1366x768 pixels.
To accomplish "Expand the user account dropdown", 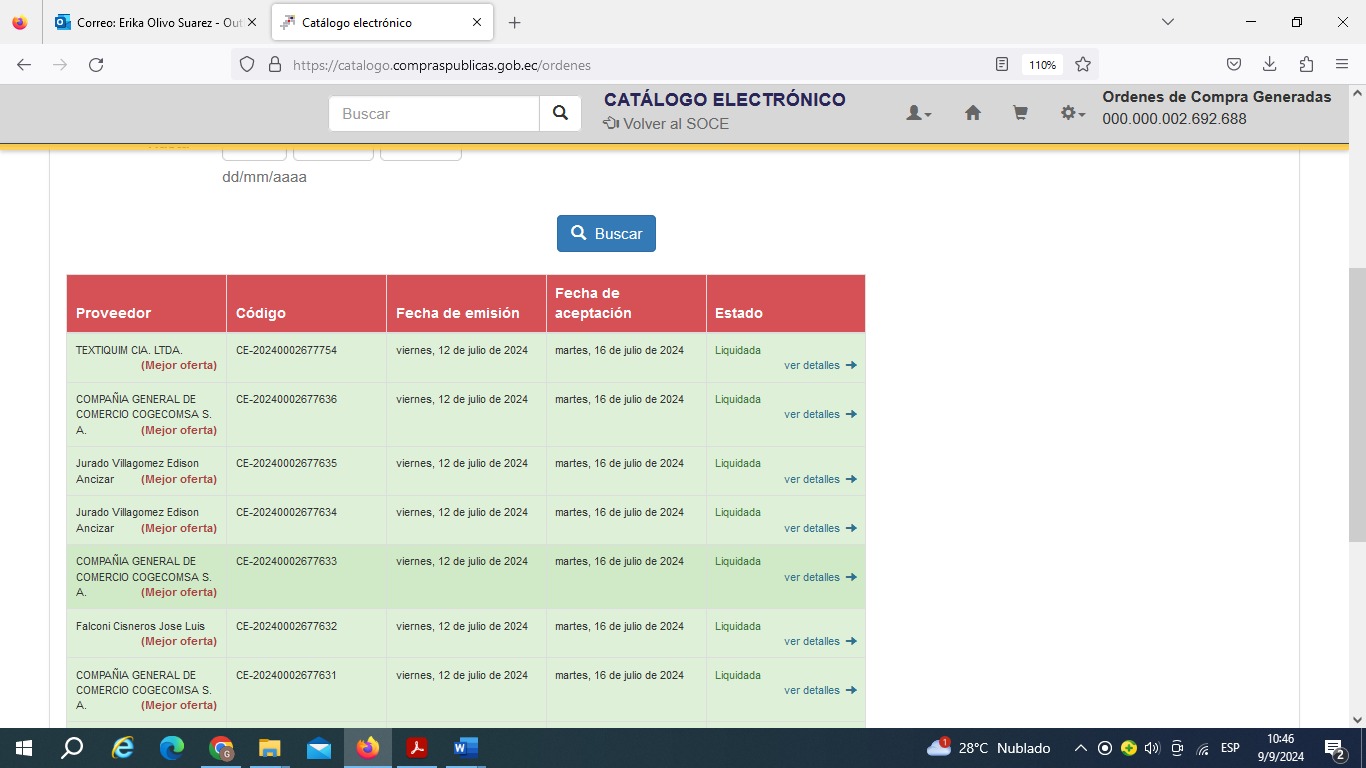I will click(x=918, y=114).
